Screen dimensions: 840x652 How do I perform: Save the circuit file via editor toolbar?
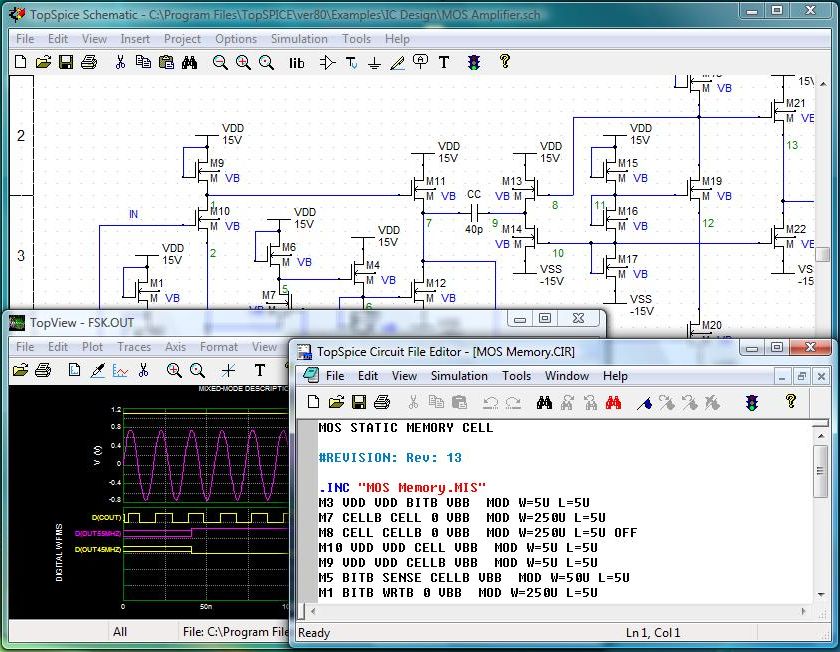[358, 402]
